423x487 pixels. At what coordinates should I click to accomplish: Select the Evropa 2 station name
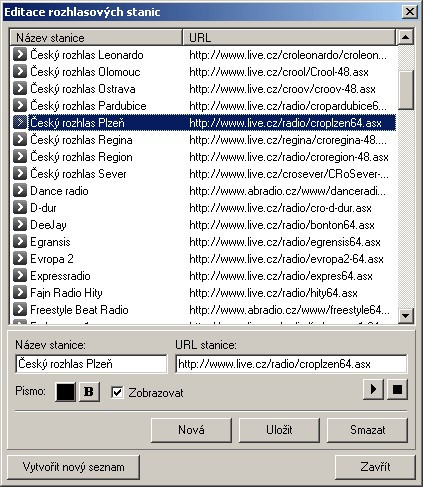pos(52,259)
